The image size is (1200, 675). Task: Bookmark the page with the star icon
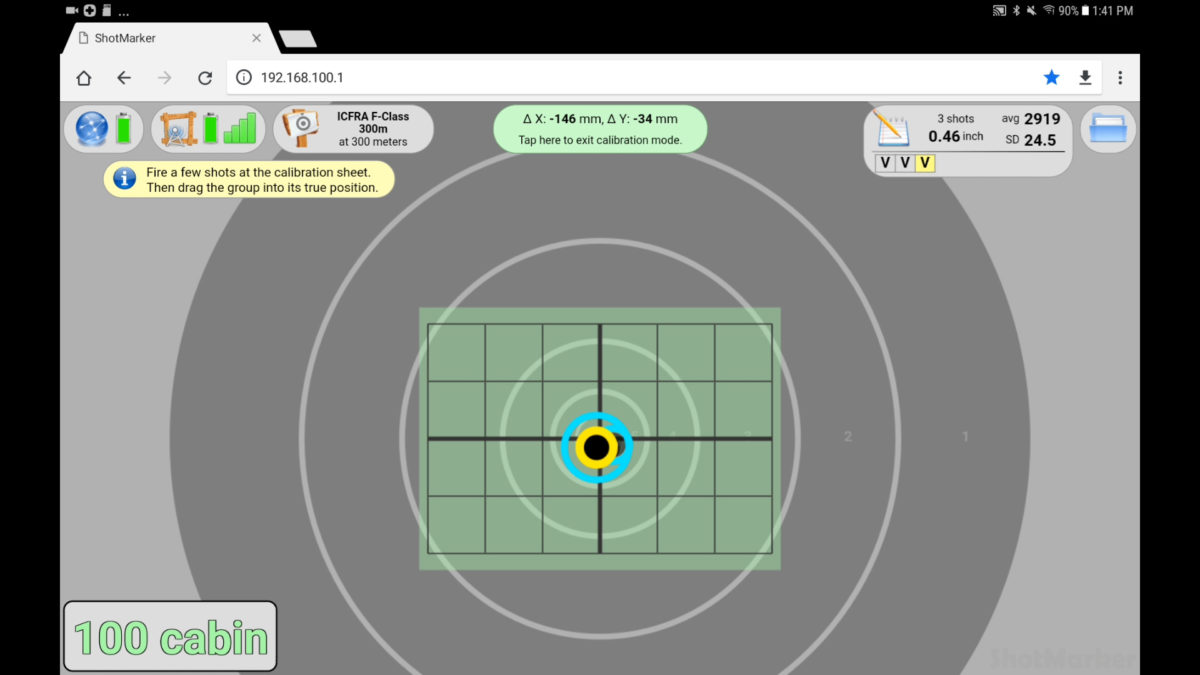1051,76
